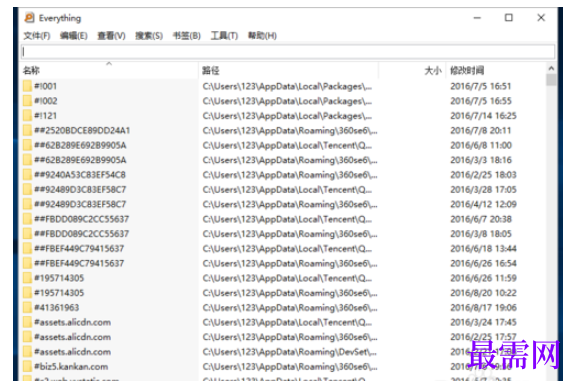Click folder icon of #41361963
Image resolution: width=579 pixels, height=386 pixels.
[27, 308]
